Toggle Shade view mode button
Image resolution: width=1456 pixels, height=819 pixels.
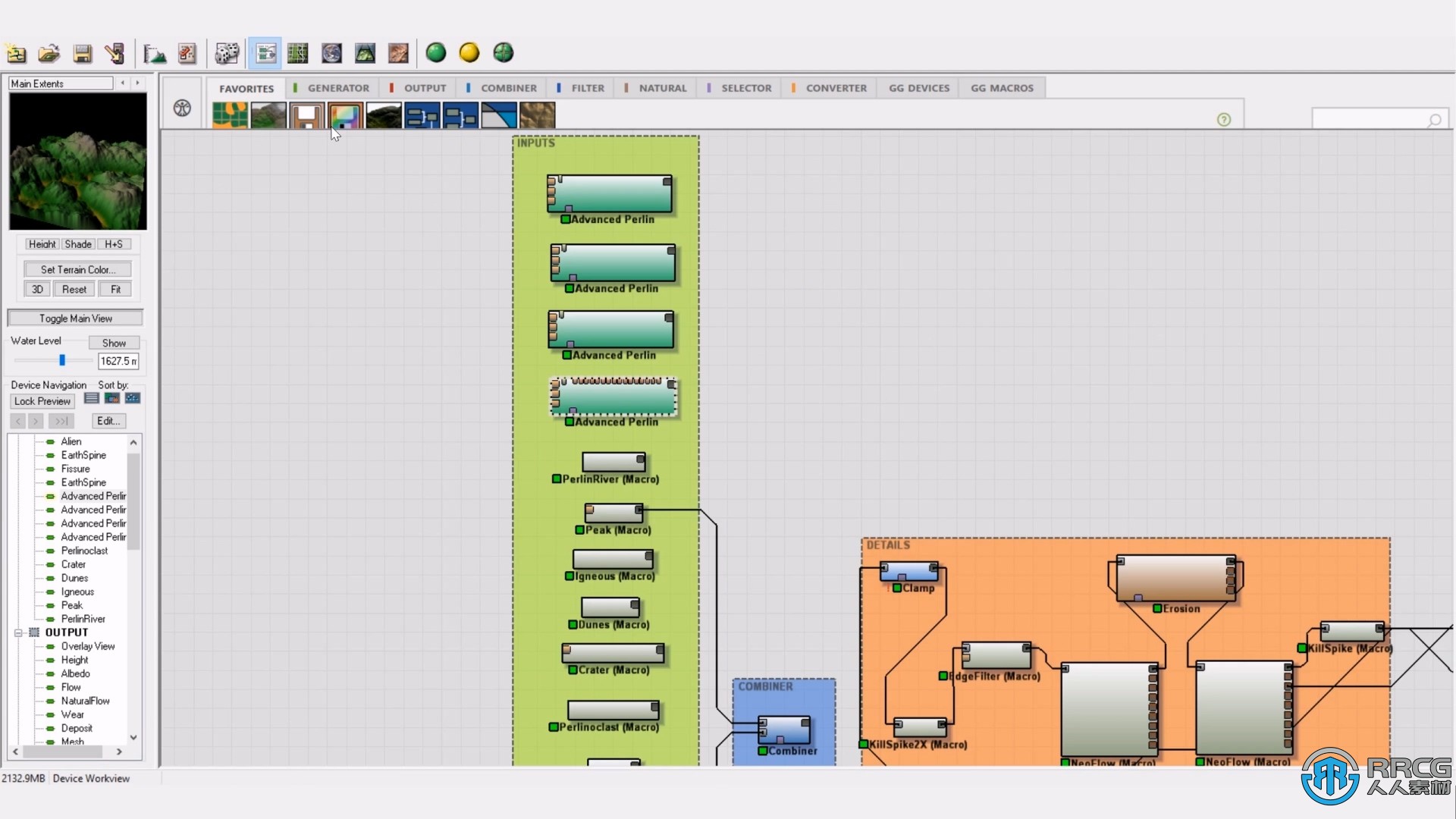coord(77,243)
